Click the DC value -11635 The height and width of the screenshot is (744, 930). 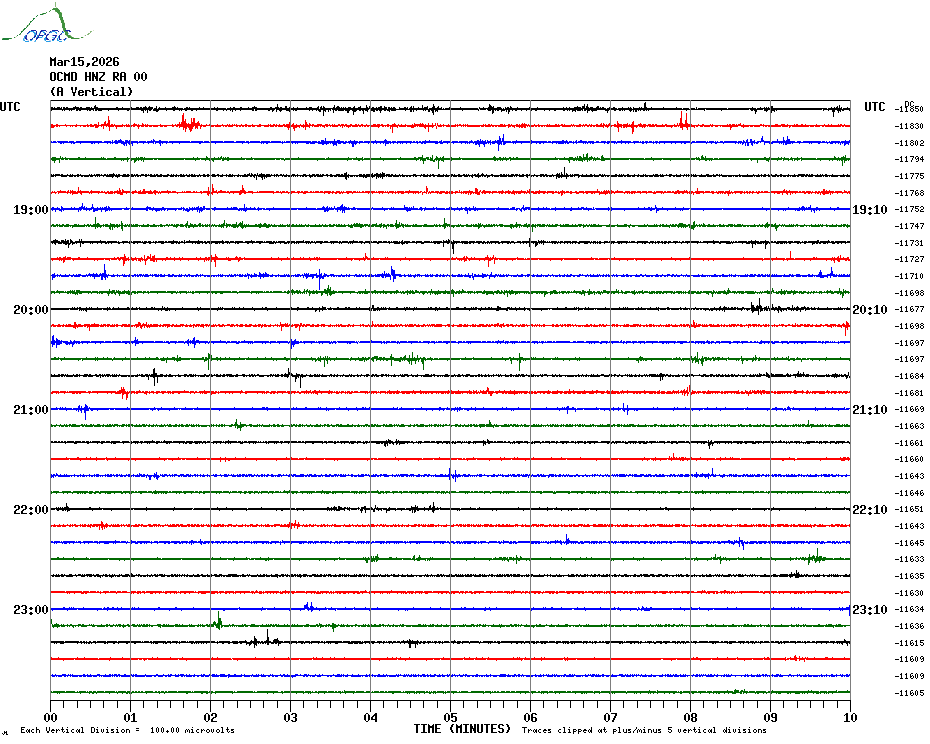coord(909,576)
